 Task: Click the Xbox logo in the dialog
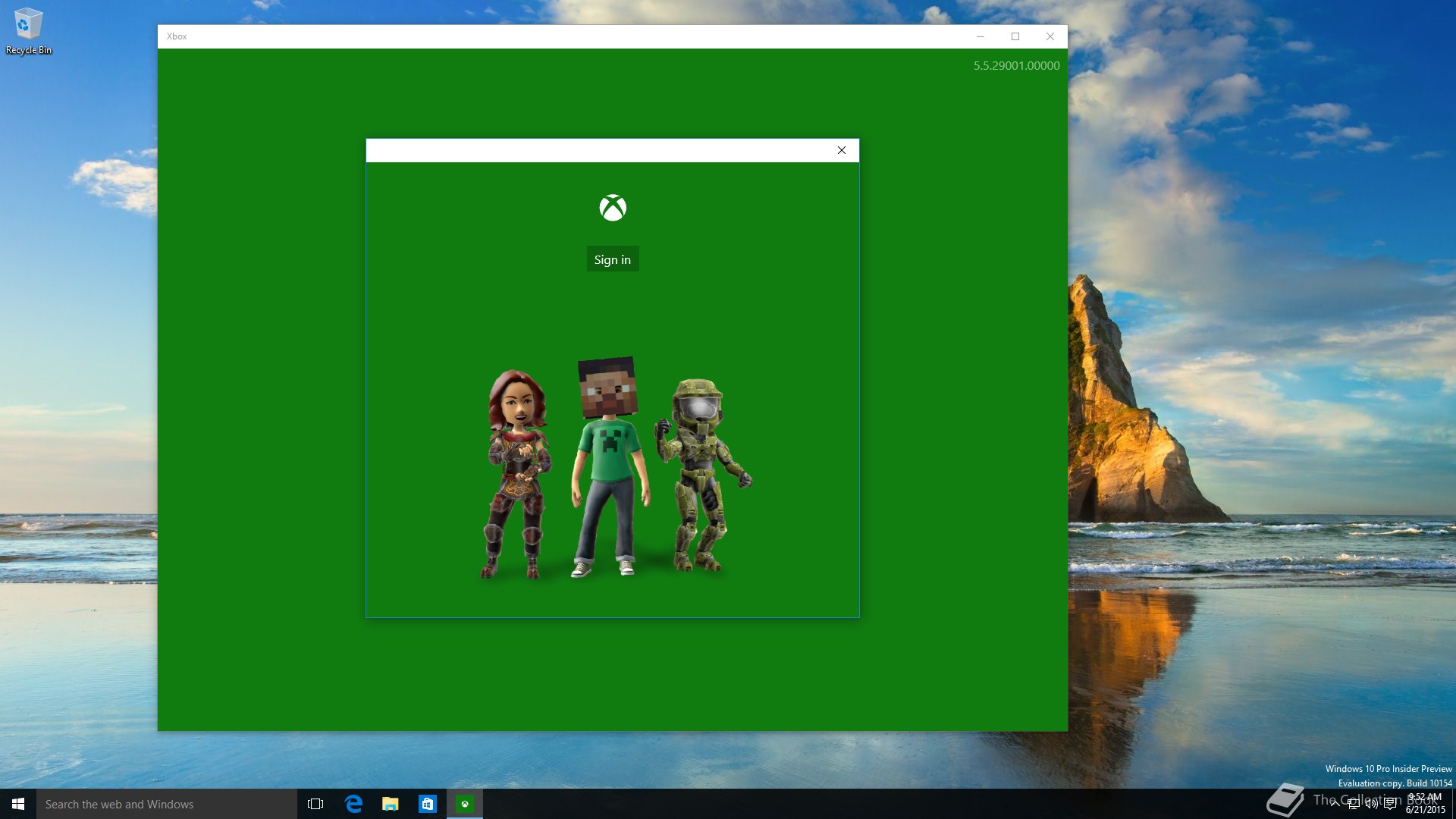click(613, 208)
